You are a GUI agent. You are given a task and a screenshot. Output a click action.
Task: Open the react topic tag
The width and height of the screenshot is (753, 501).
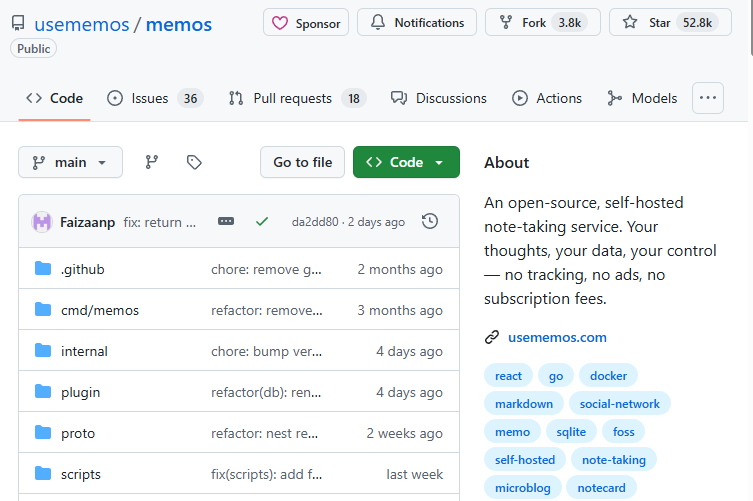point(508,376)
